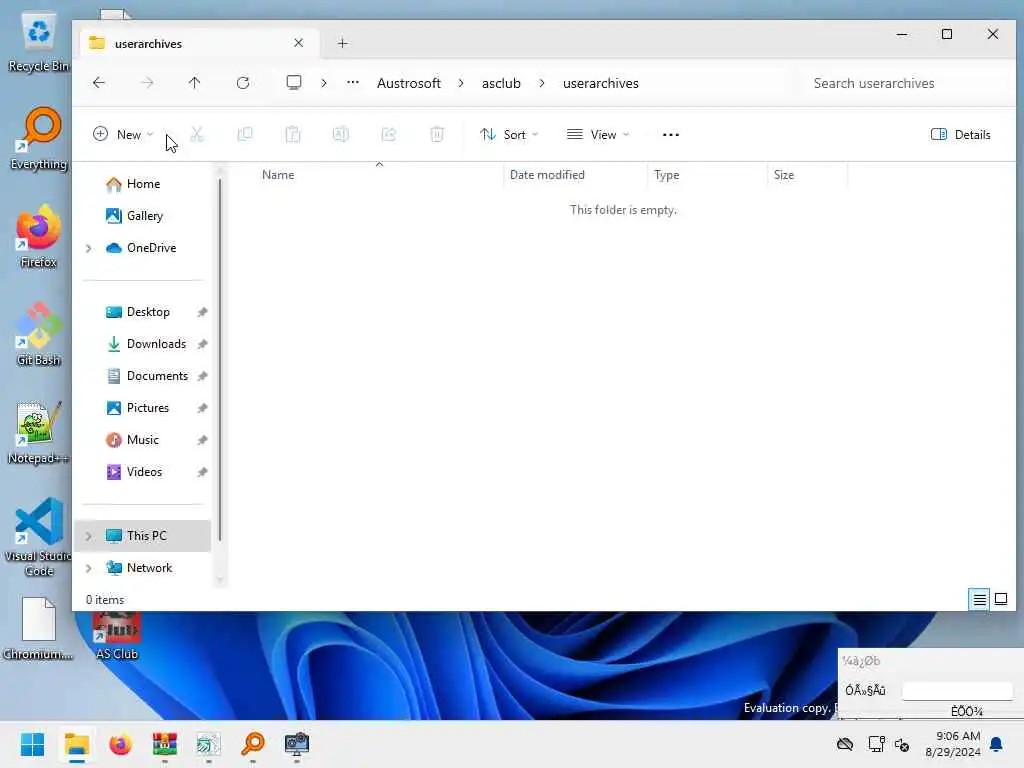
Task: Click the Cut scissors icon
Action: (197, 135)
